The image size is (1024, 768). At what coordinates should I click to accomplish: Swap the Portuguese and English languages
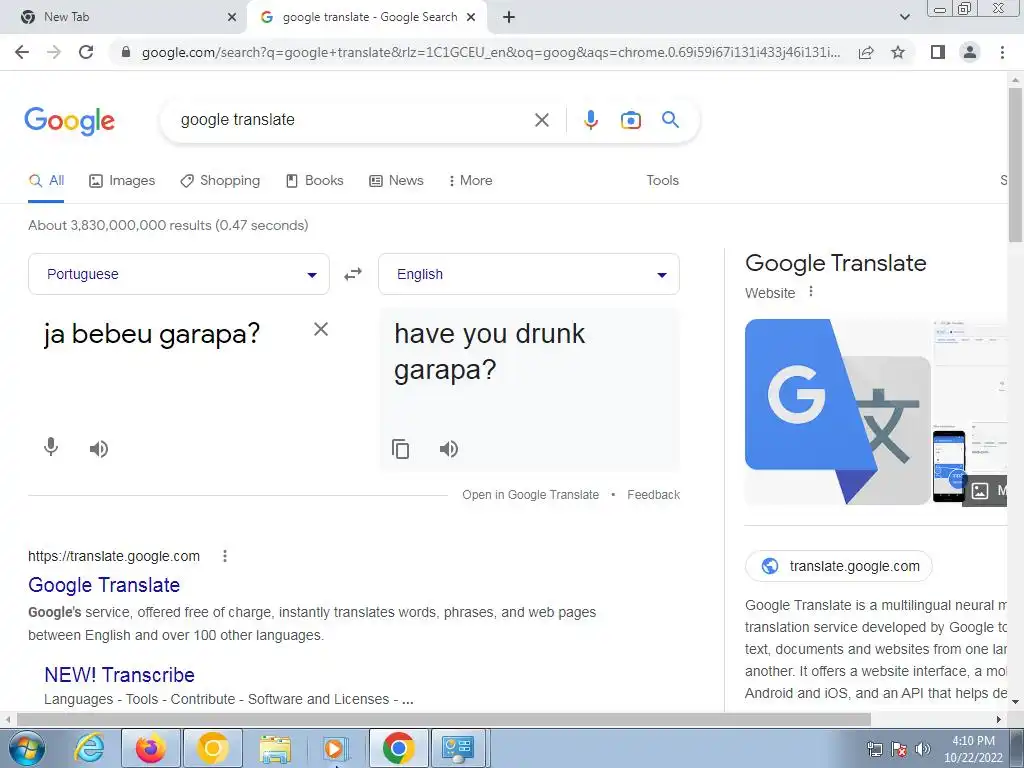click(x=353, y=274)
